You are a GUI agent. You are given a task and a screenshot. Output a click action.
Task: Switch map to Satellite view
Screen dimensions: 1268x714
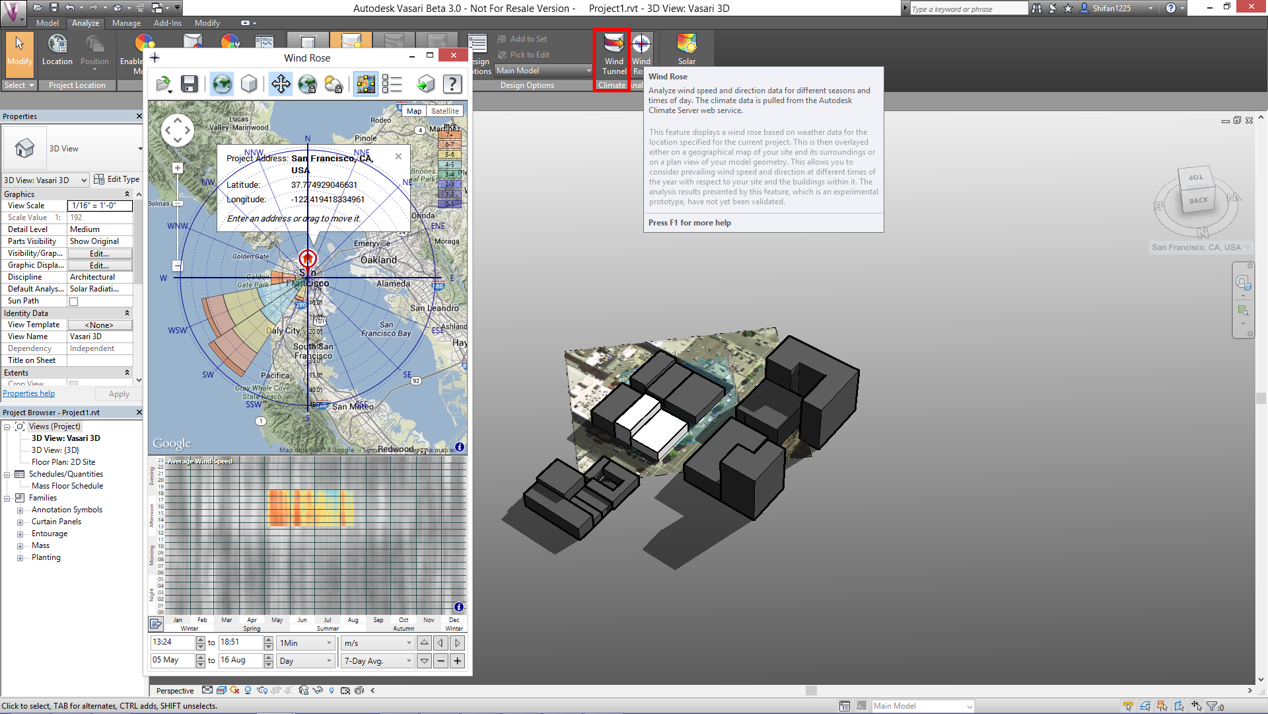click(445, 111)
